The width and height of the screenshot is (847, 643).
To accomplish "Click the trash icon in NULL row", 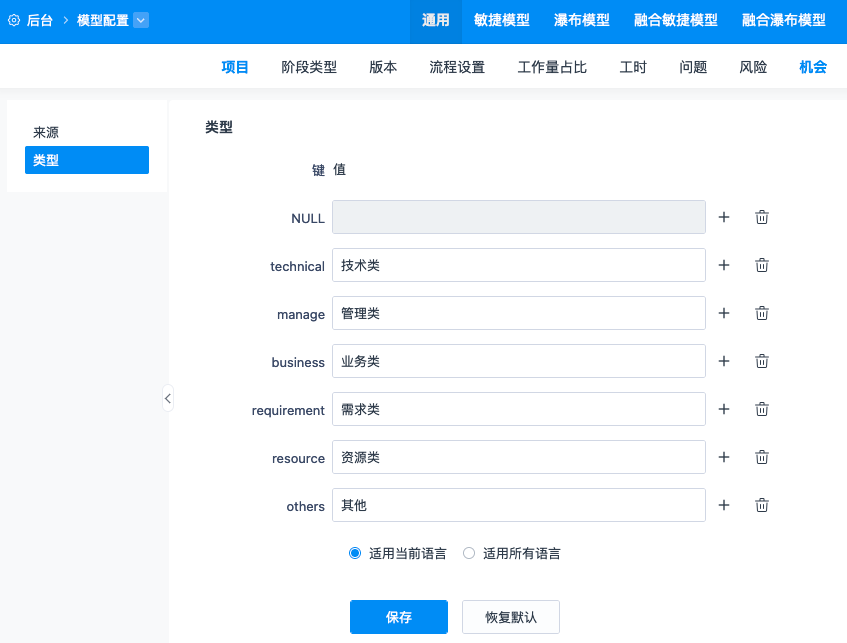I will click(761, 217).
